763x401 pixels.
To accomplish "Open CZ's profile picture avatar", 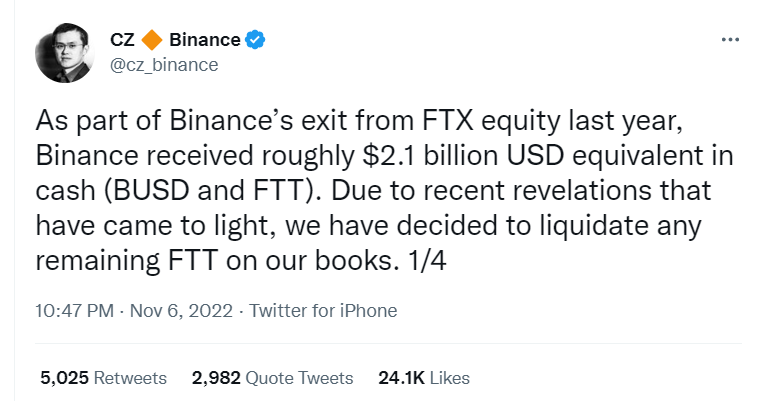I will point(65,53).
